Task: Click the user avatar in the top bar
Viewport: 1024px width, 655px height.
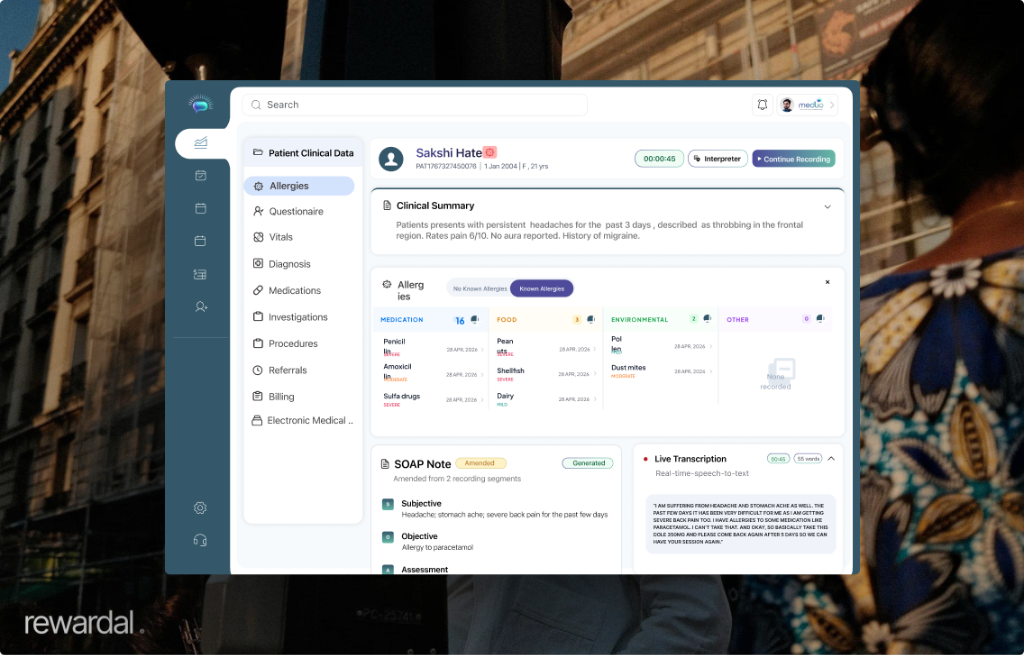Action: click(787, 104)
